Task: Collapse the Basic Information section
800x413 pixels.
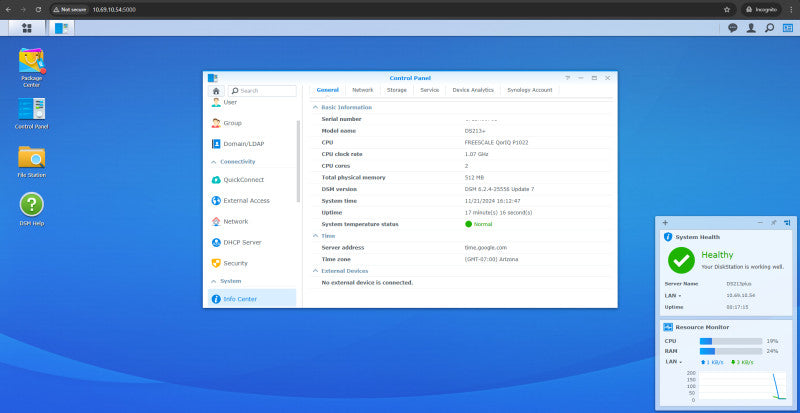Action: tap(315, 107)
